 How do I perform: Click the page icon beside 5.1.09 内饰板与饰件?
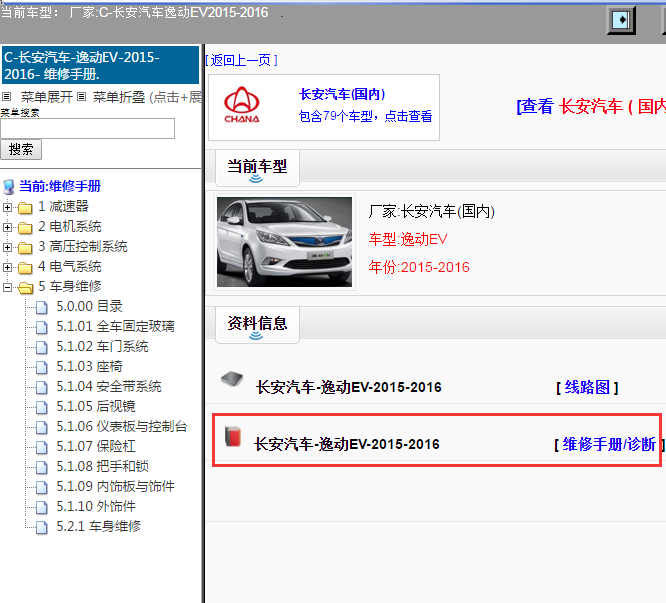click(42, 487)
